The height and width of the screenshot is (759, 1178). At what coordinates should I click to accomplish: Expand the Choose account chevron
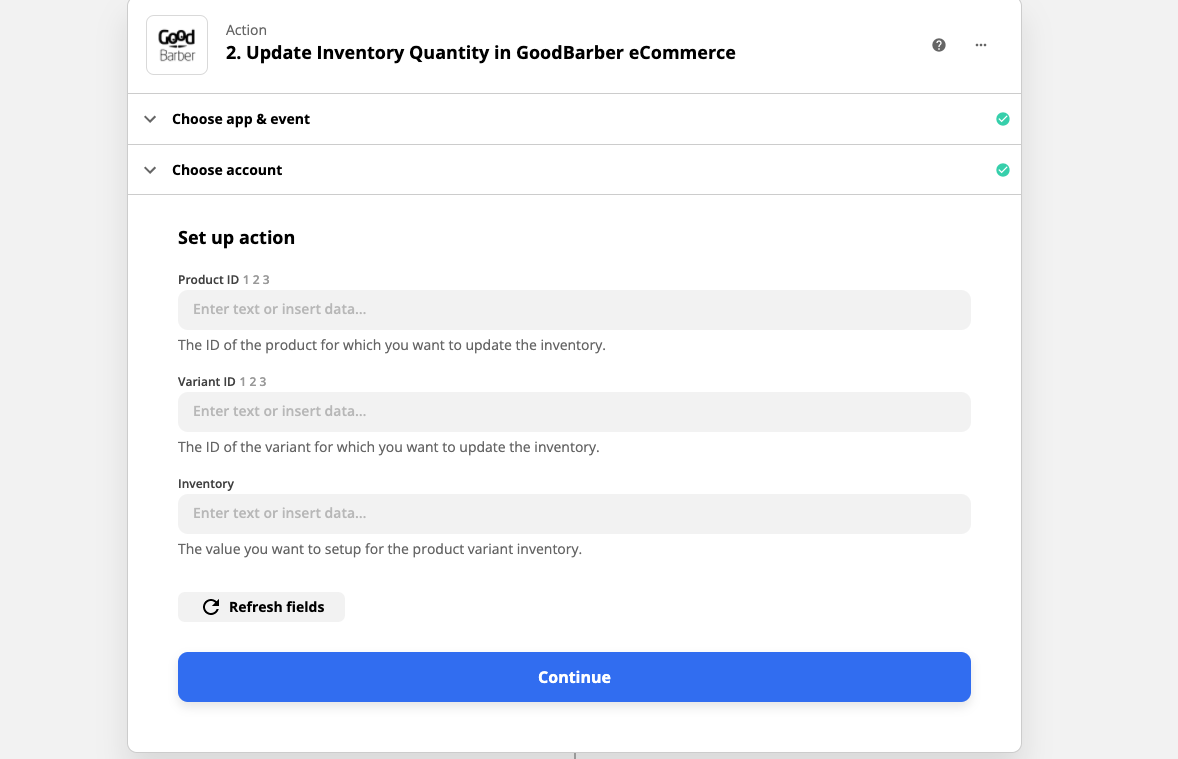click(150, 170)
